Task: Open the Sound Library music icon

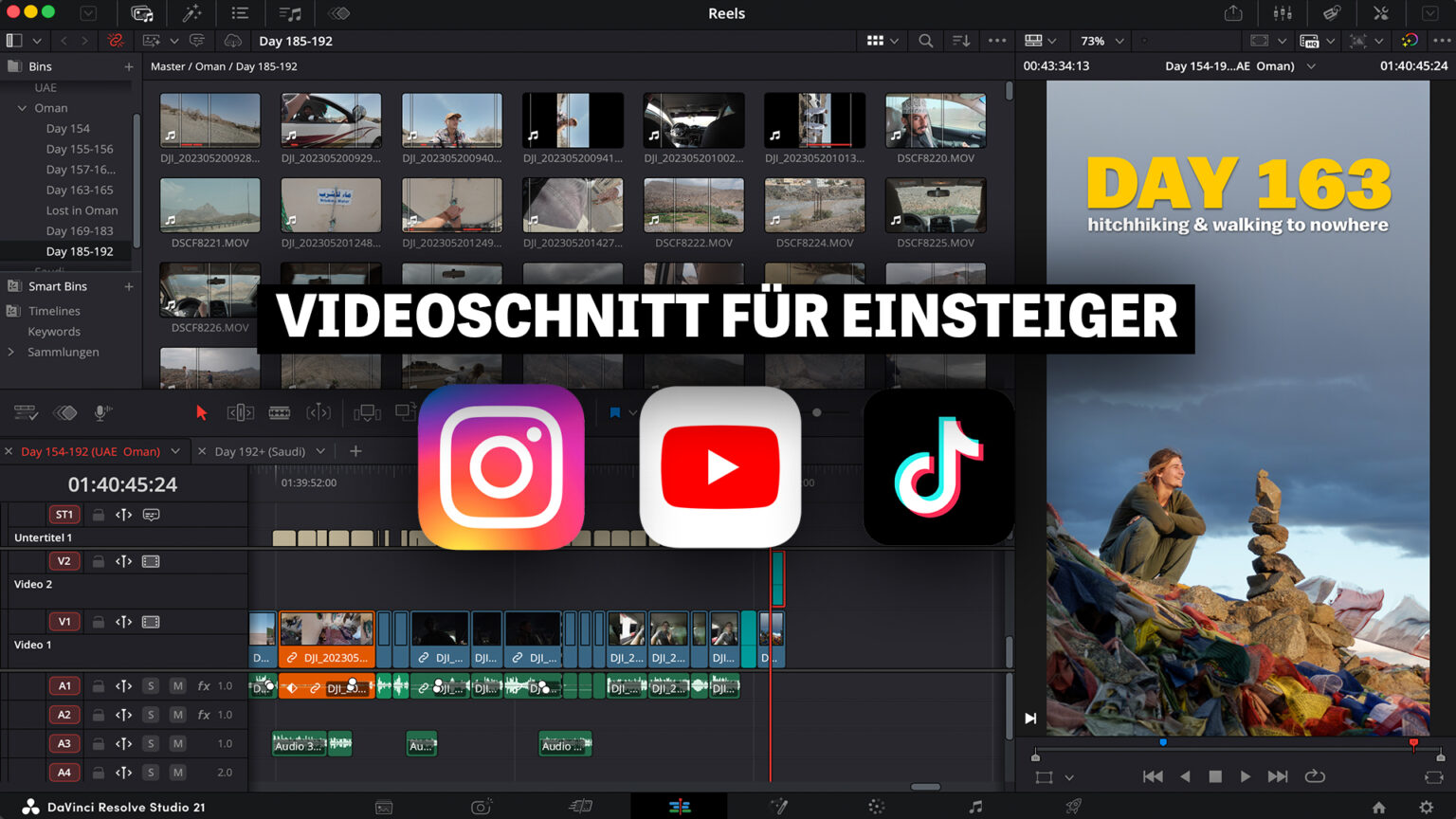Action: tap(290, 13)
